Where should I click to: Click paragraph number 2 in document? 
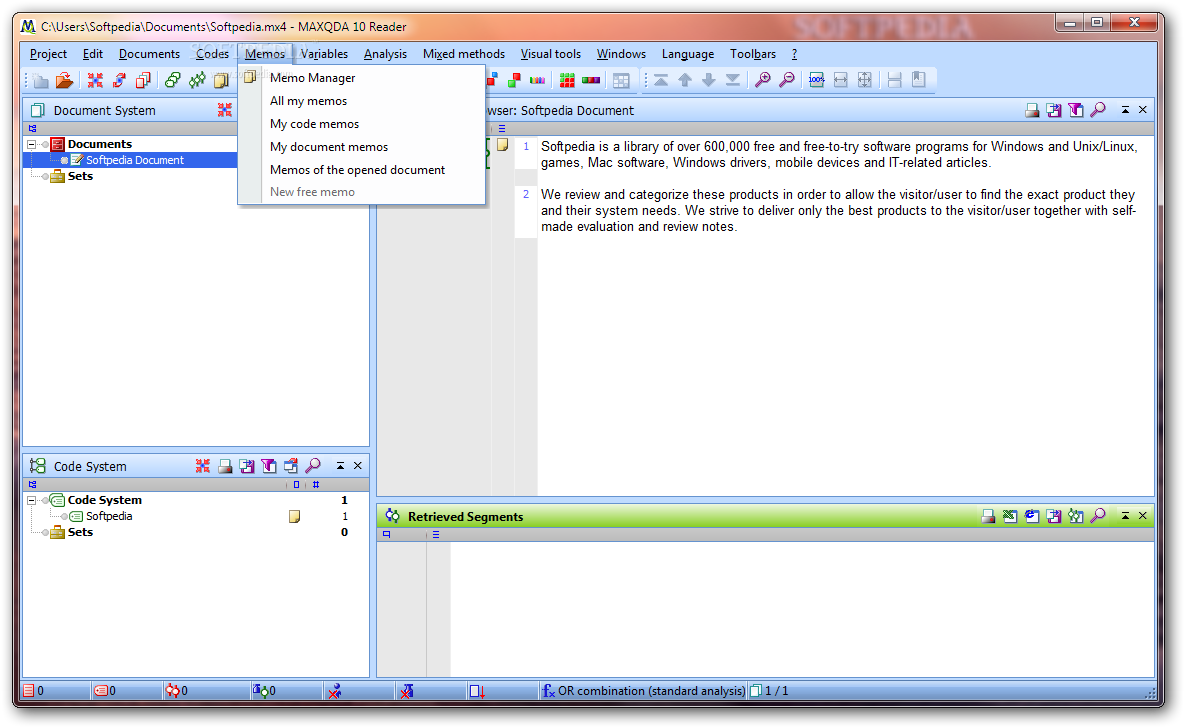(526, 194)
